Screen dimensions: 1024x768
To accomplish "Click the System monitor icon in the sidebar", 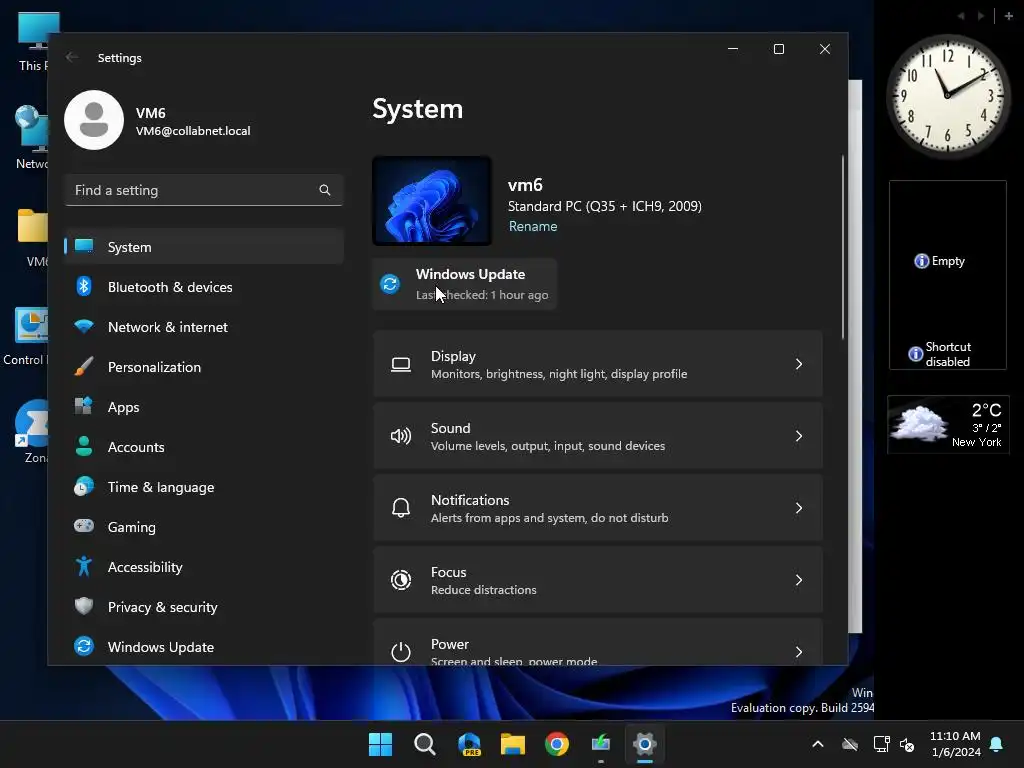I will (x=84, y=246).
